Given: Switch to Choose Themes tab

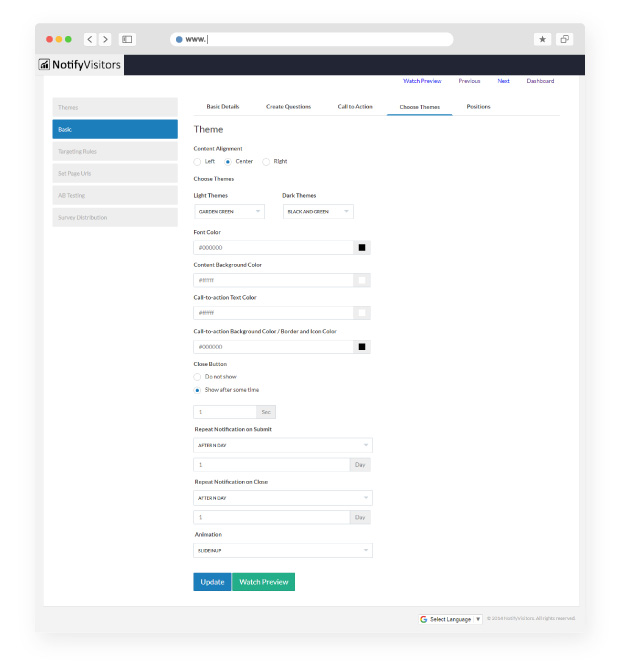Looking at the screenshot, I should click(420, 107).
